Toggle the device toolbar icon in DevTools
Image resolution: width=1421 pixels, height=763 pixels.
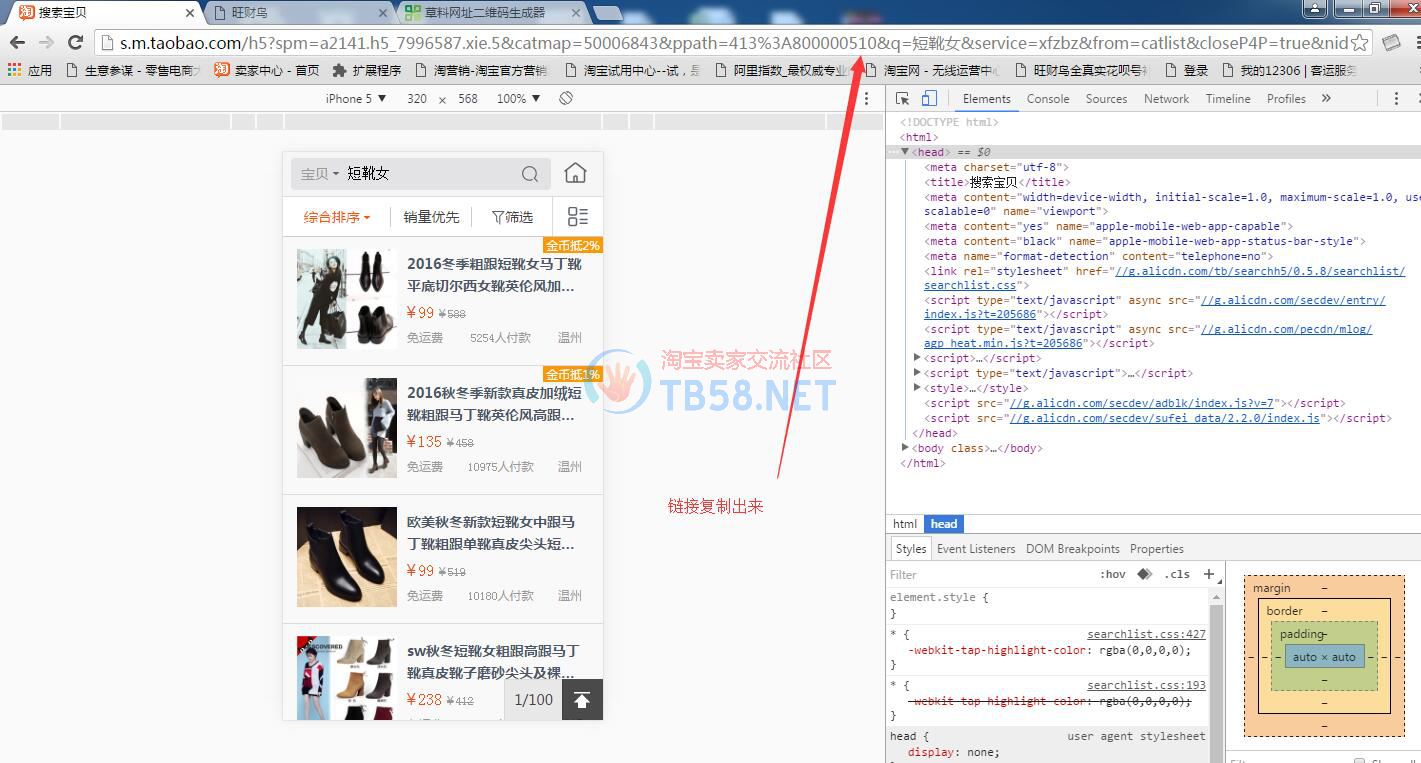[x=929, y=98]
